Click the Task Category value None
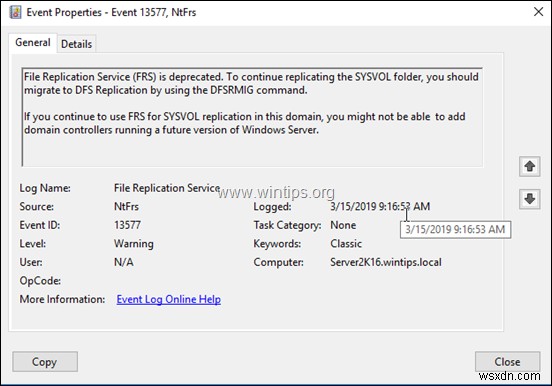This screenshot has width=552, height=386. [x=343, y=225]
